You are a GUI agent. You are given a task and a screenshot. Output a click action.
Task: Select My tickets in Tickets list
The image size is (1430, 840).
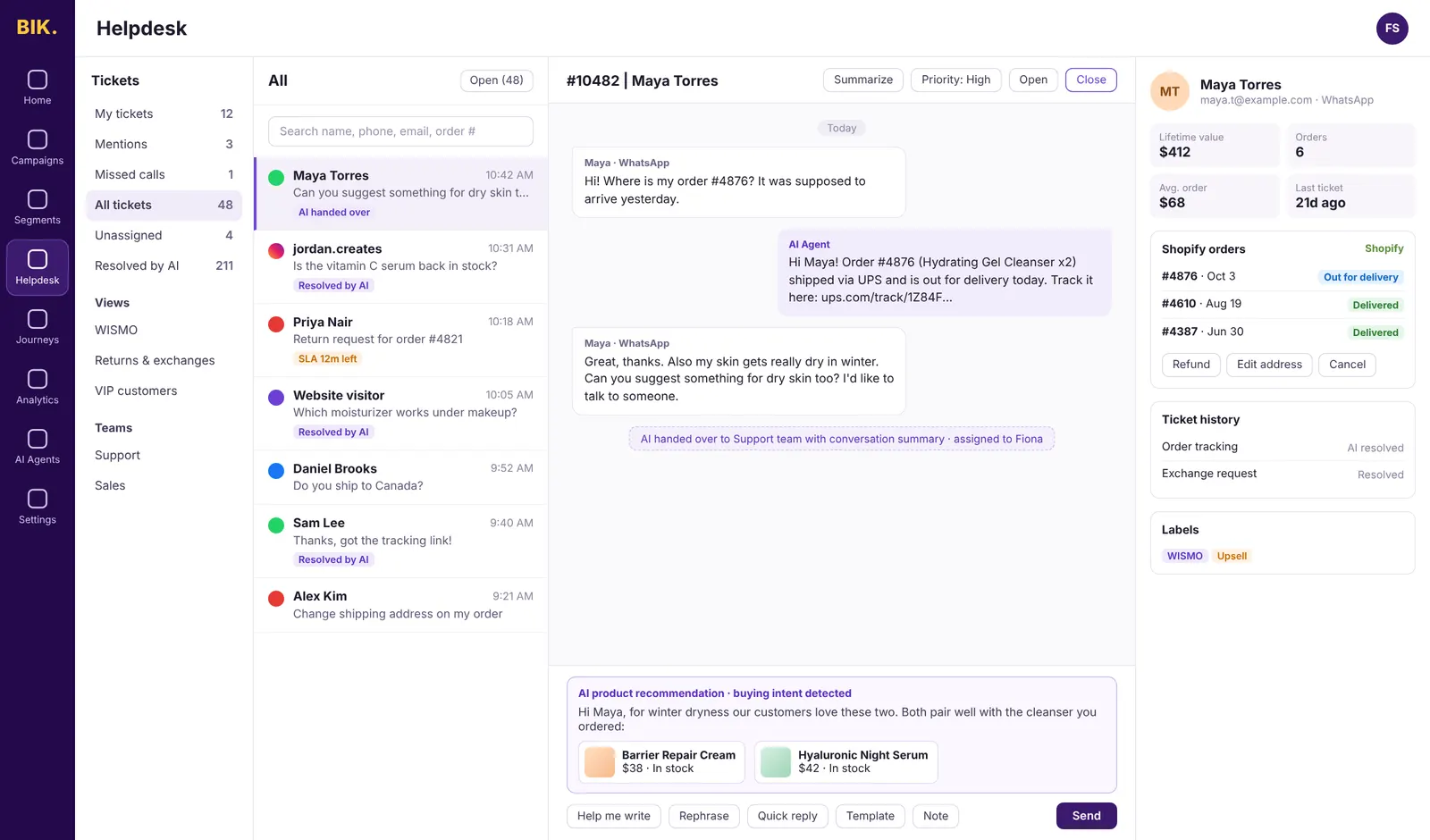[x=164, y=114]
